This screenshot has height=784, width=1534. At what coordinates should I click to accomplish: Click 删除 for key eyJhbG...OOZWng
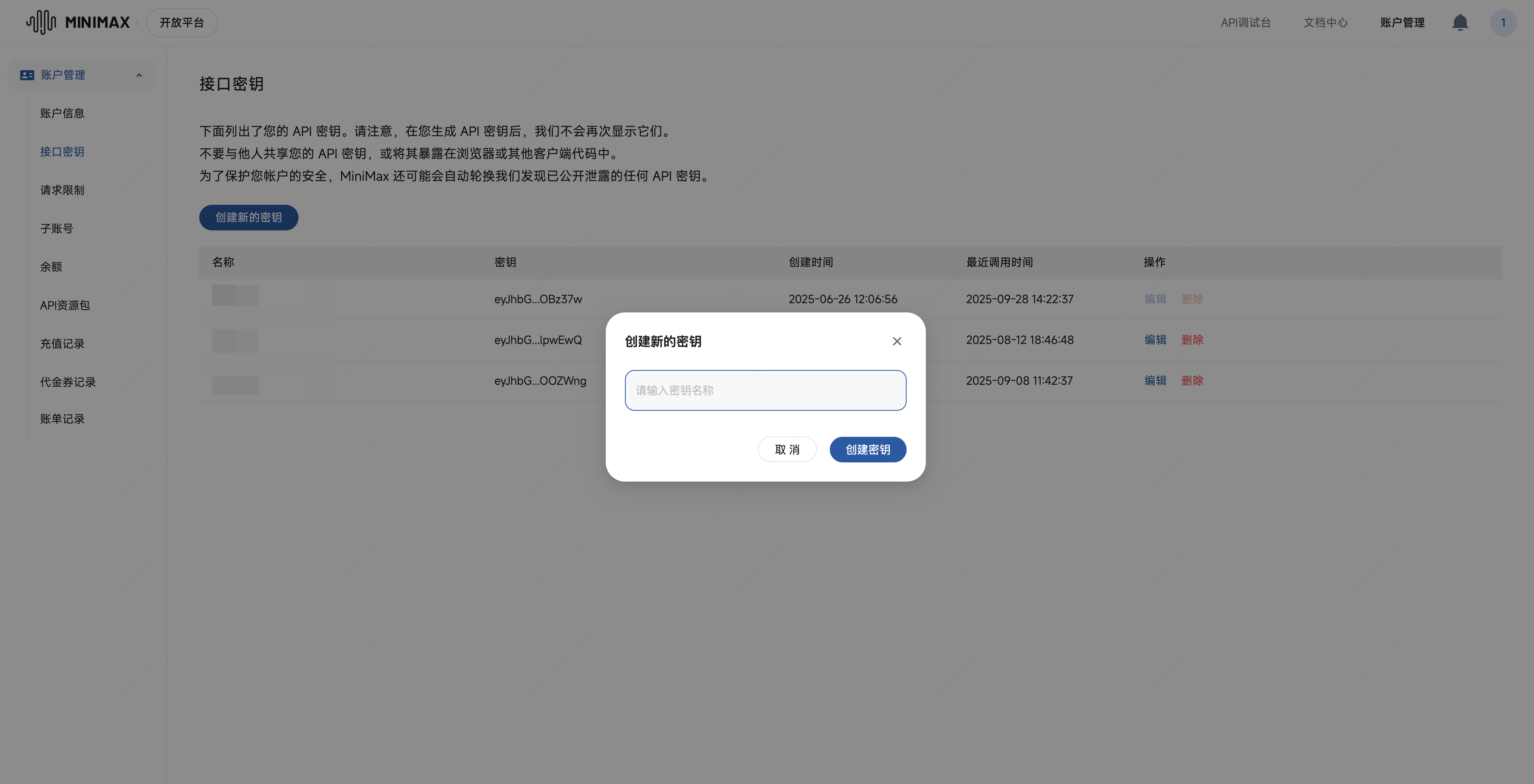tap(1192, 380)
